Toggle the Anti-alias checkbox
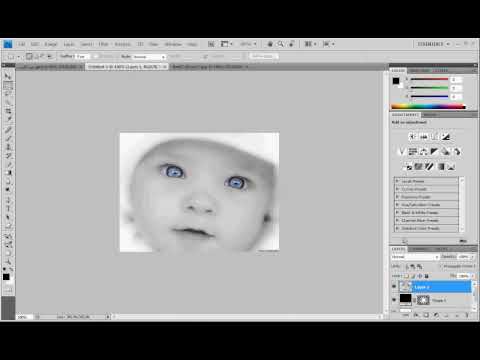The height and width of the screenshot is (360, 480). [96, 56]
